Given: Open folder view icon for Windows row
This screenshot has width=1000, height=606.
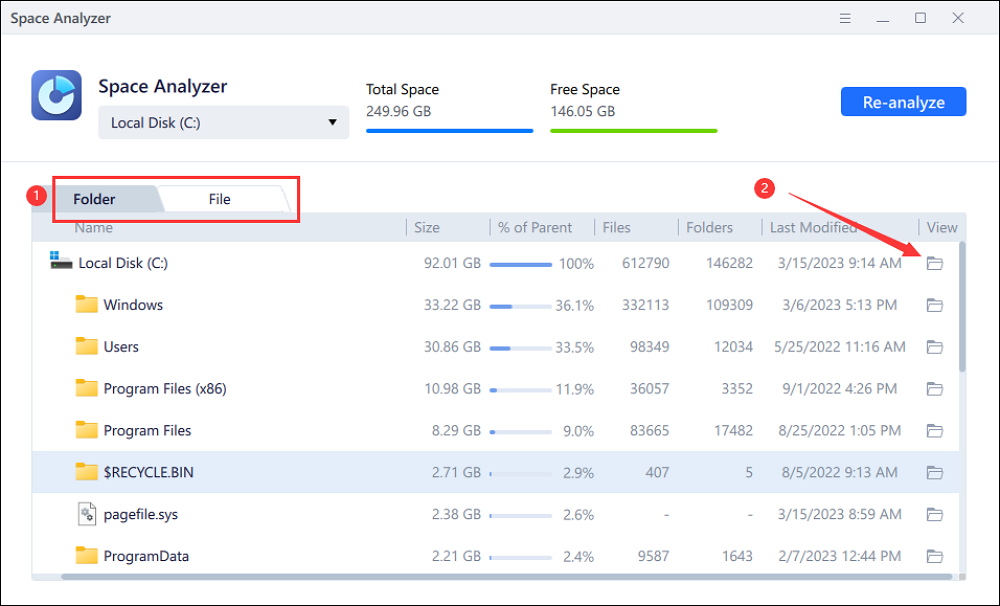Looking at the screenshot, I should (x=934, y=305).
